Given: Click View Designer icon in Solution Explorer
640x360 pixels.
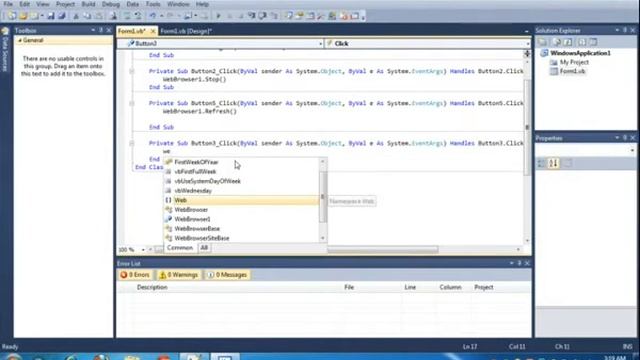Looking at the screenshot, I should 593,42.
